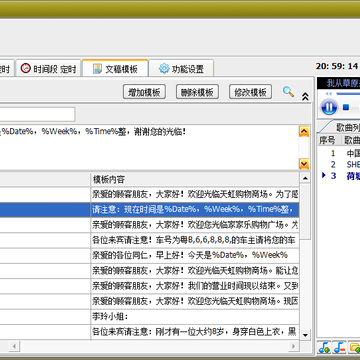The image size is (360, 360).
Task: Select song number 2 starting with SHE
Action: 339,165
